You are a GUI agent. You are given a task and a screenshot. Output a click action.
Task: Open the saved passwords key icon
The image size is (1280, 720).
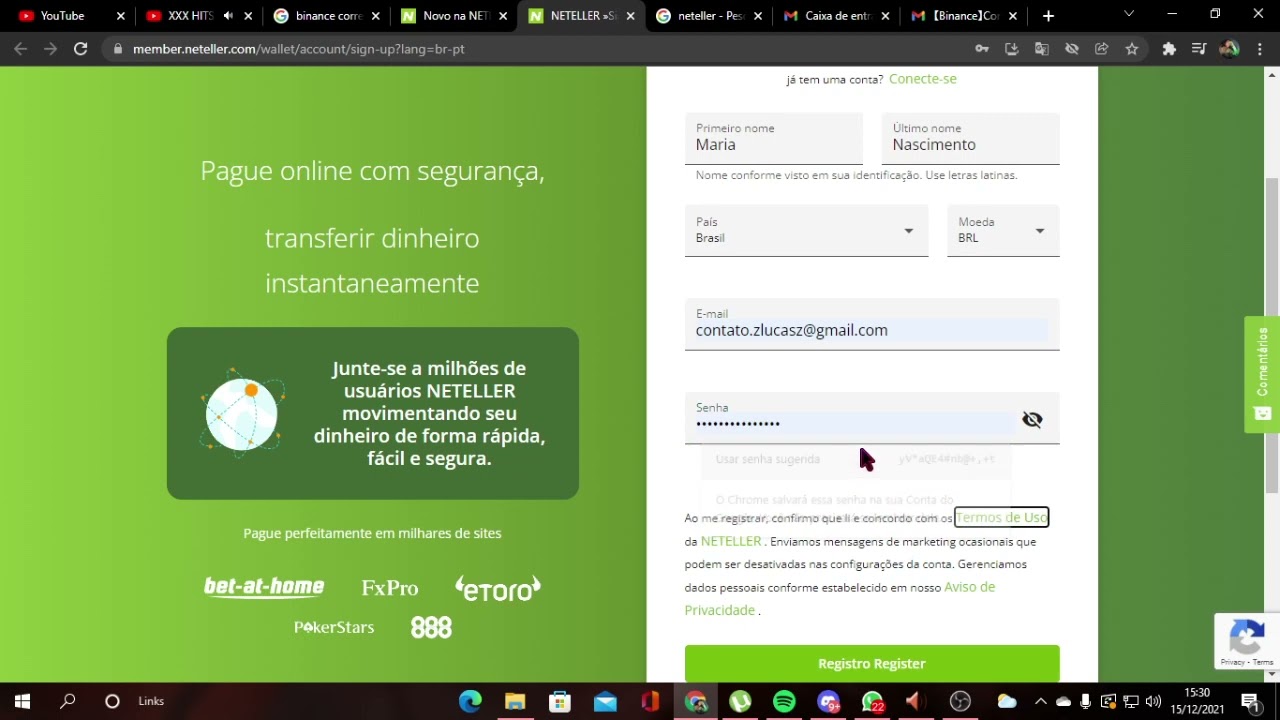point(982,49)
